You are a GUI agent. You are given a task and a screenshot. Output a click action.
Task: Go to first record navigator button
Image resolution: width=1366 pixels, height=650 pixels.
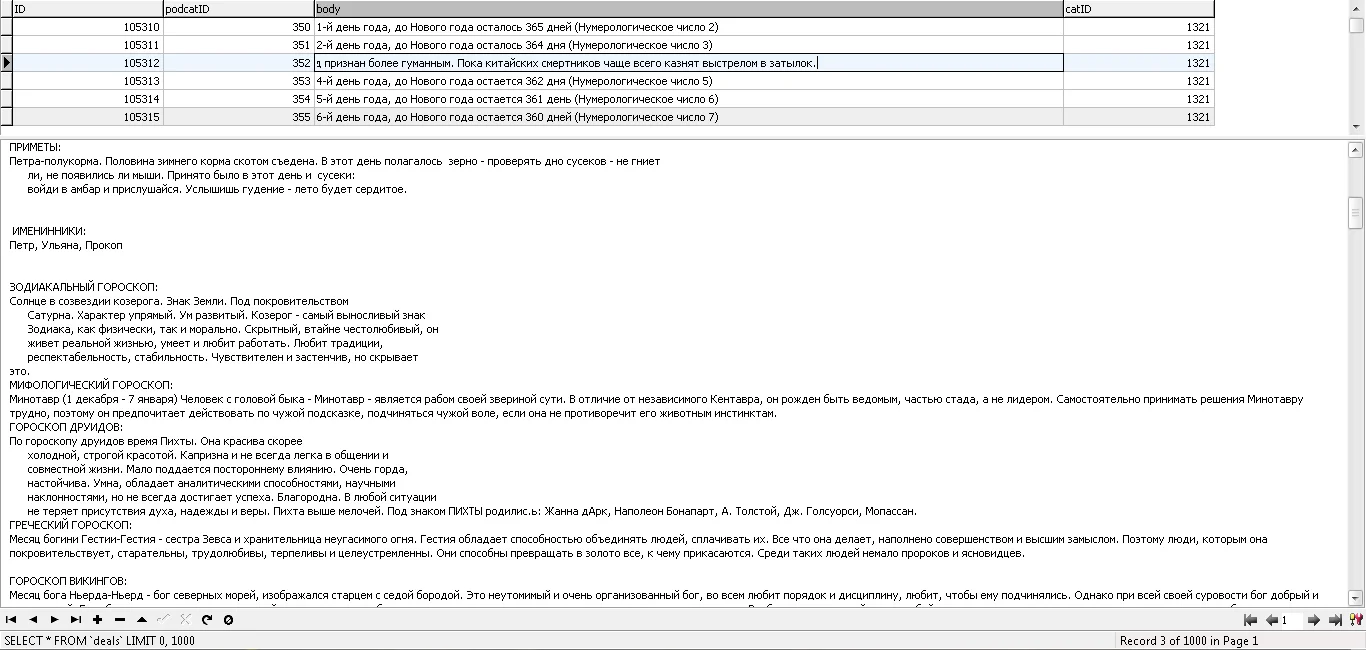click(11, 620)
